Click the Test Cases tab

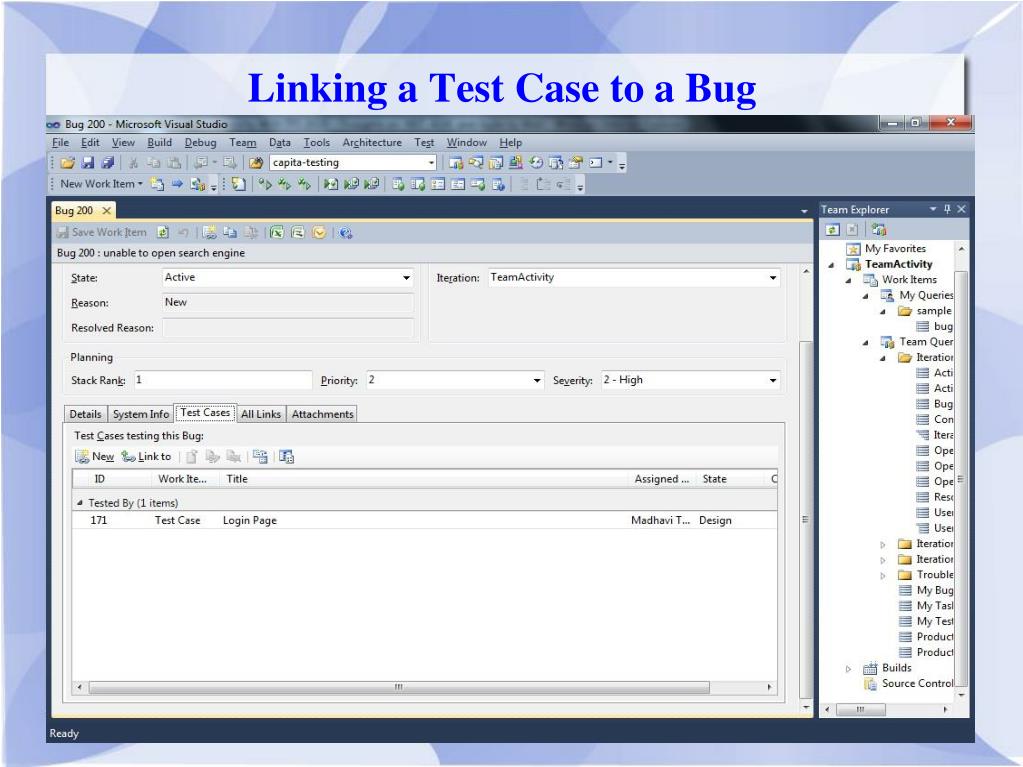pos(206,413)
